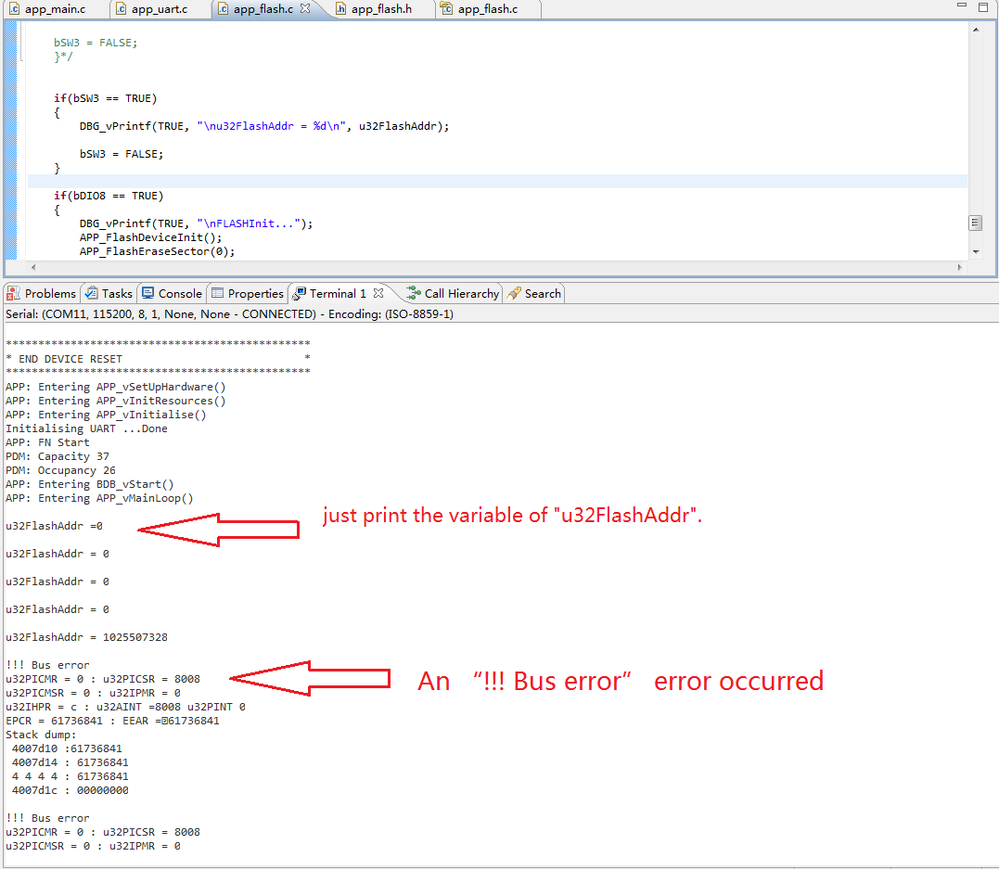
Task: Click the Terminal 1 tab icon
Action: (x=299, y=294)
